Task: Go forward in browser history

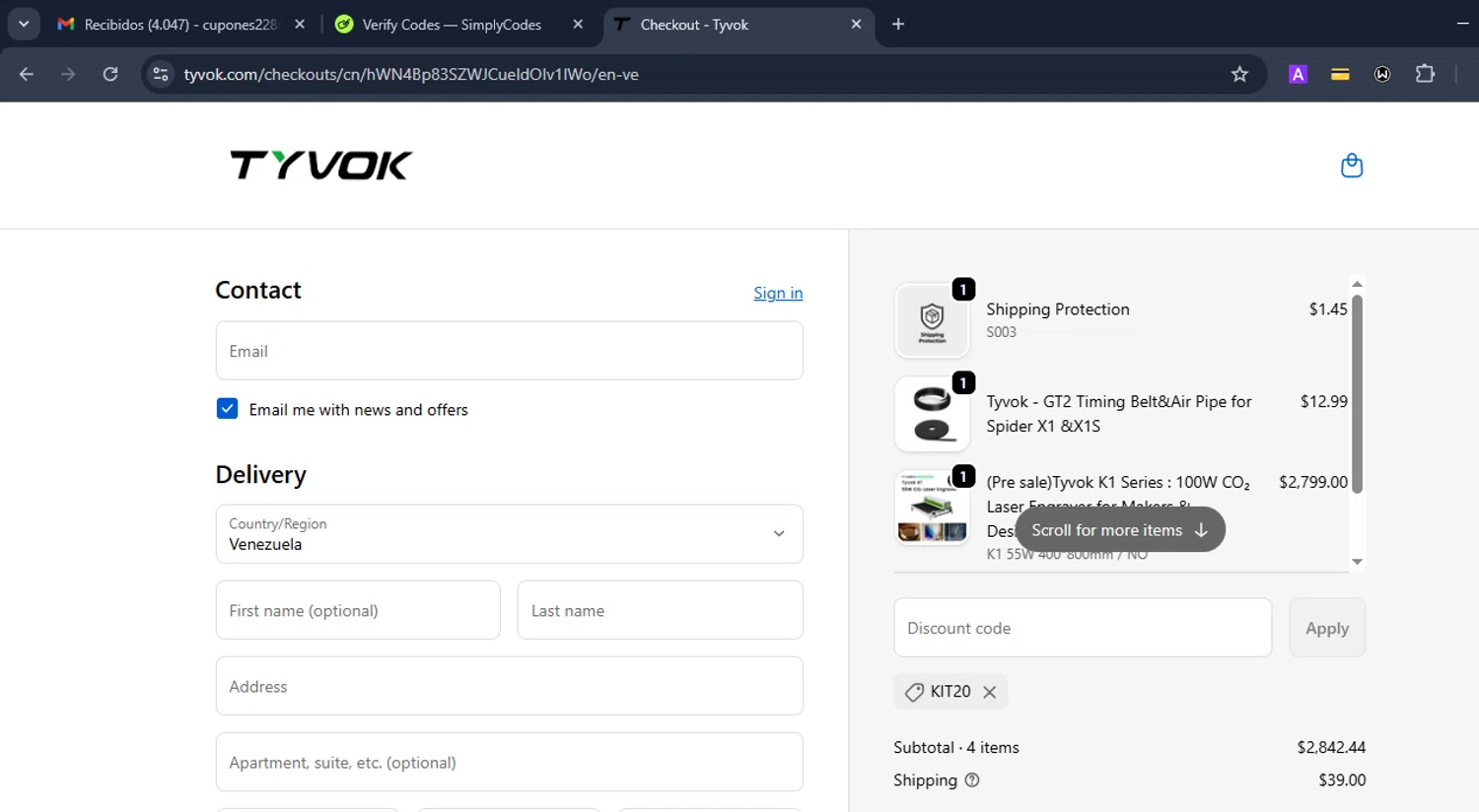Action: tap(68, 74)
